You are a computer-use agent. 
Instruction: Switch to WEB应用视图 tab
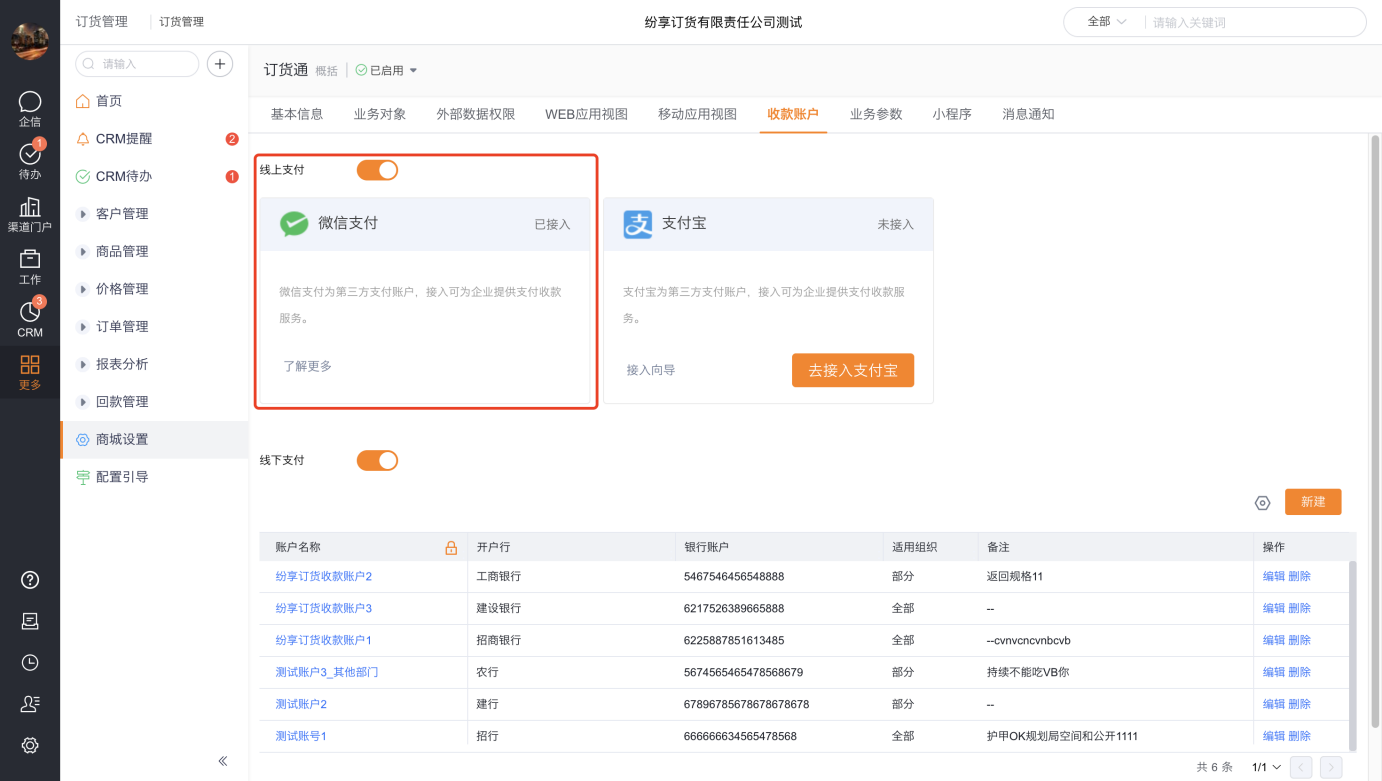coord(587,114)
